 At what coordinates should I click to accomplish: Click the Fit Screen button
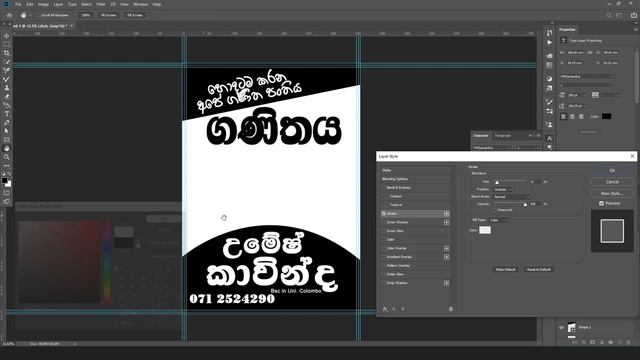pos(109,15)
